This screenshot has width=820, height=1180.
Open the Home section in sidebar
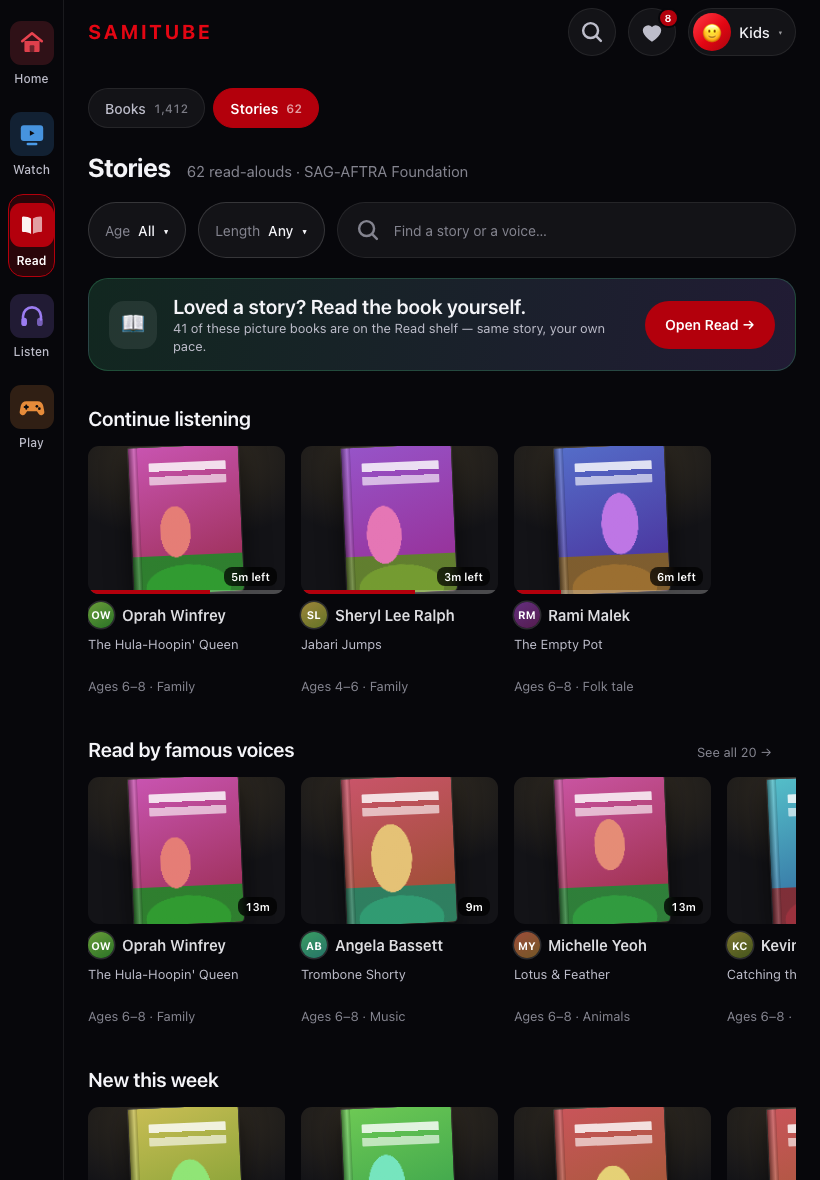point(32,54)
